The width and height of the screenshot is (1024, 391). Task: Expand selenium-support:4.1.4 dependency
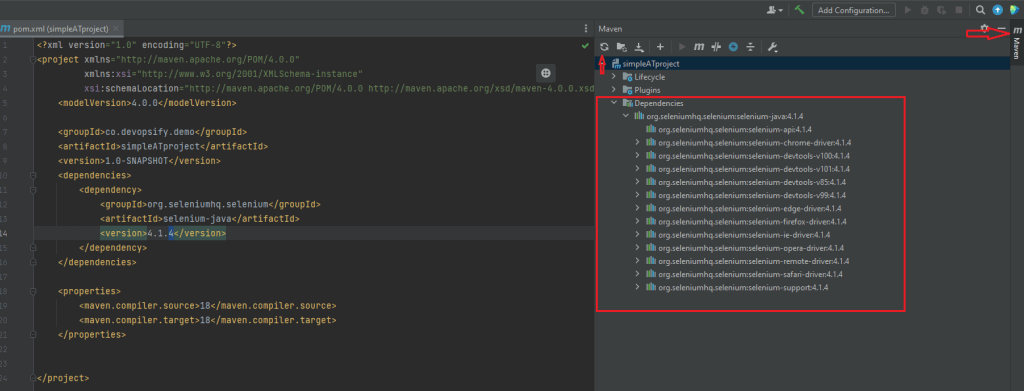pos(638,287)
